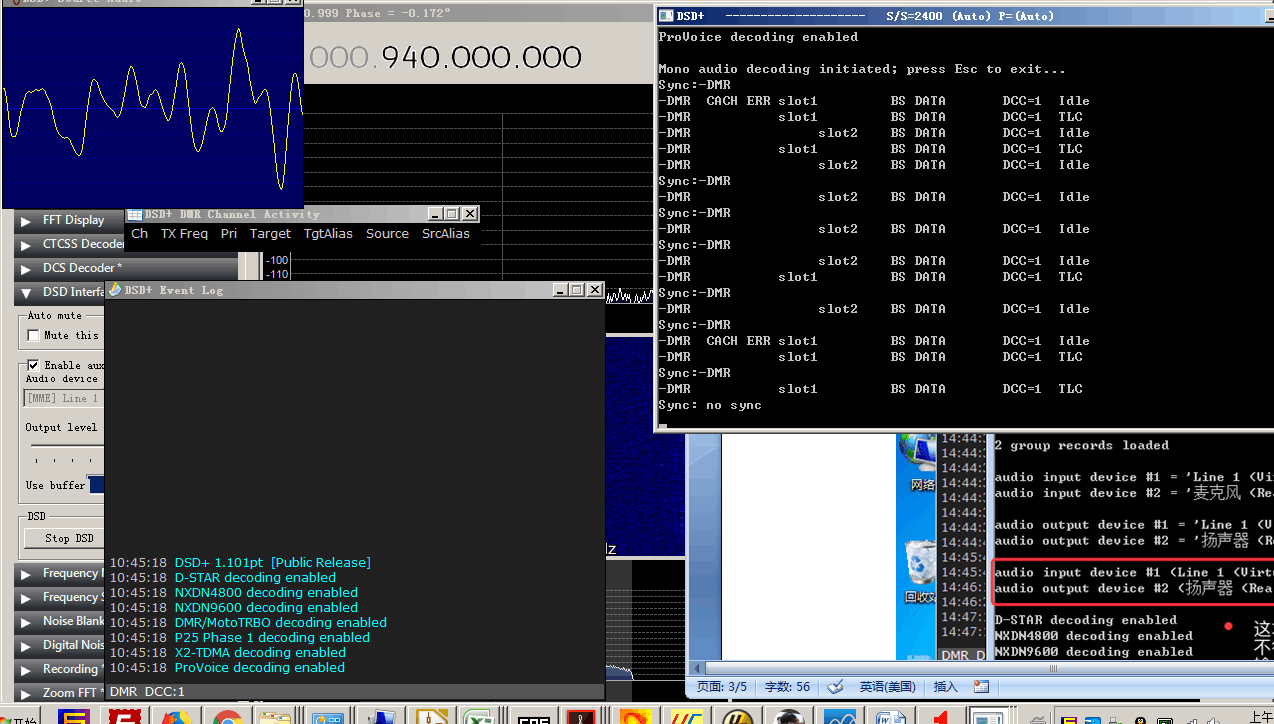Expand the Recording panel
Viewport: 1274px width, 724px height.
26,670
